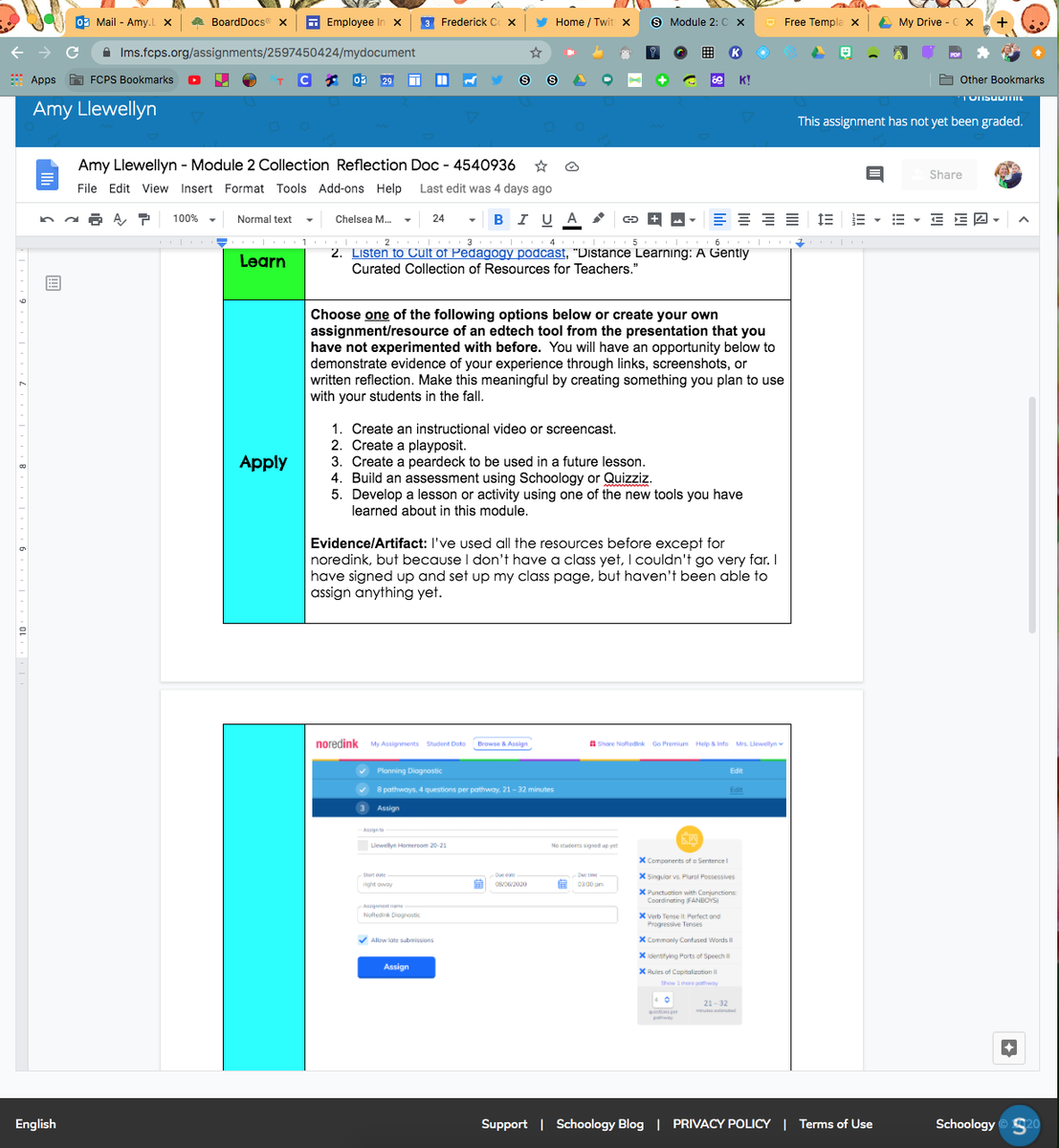Click the Explore button at bottom right
Viewport: 1059px width, 1148px height.
click(1008, 1048)
